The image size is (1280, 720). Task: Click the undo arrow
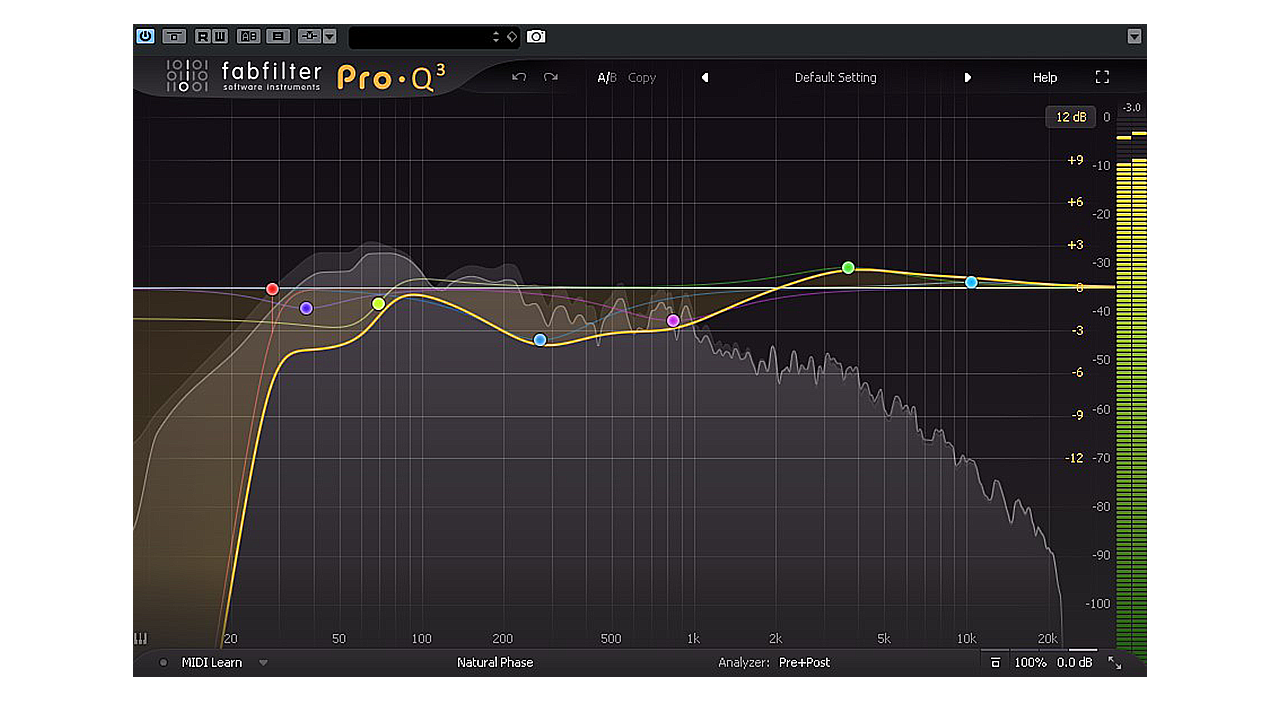[518, 77]
